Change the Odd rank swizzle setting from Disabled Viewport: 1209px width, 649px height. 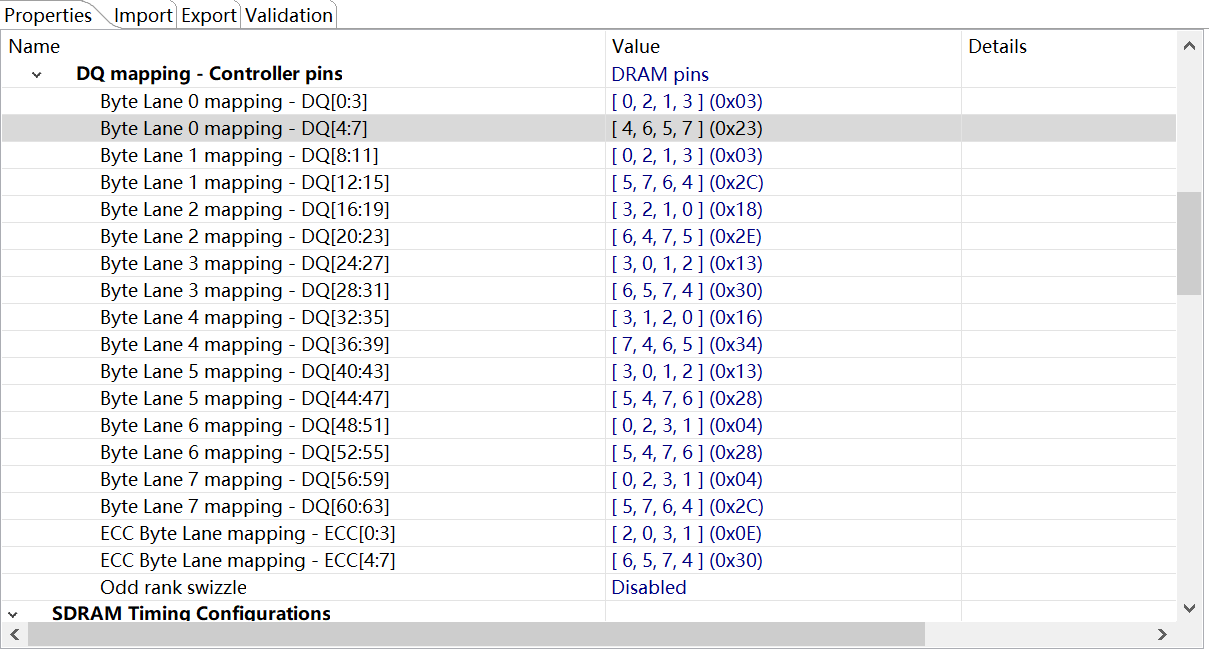click(648, 587)
